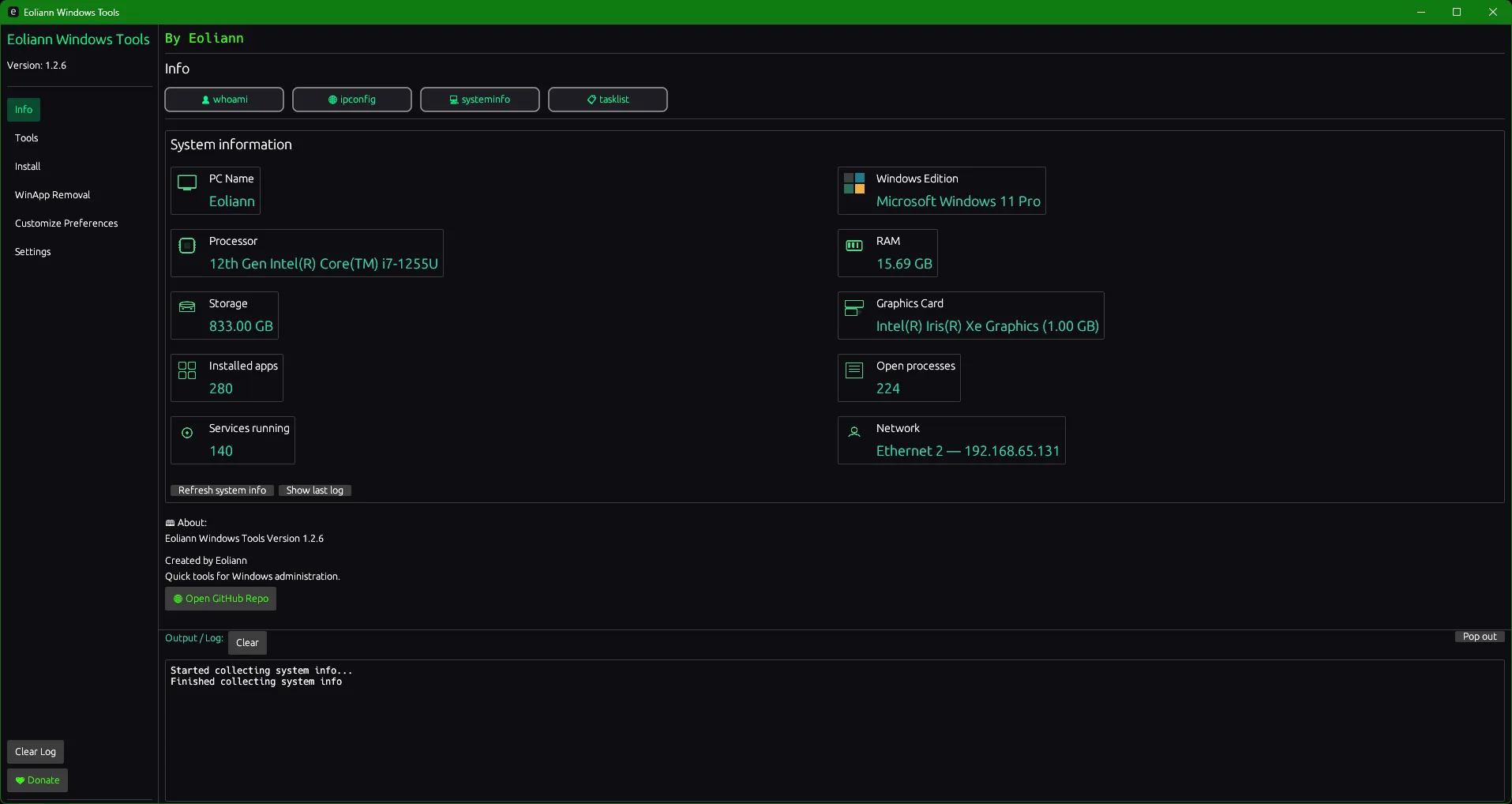Click Refresh system info
Viewport: 1512px width, 804px height.
coord(222,490)
